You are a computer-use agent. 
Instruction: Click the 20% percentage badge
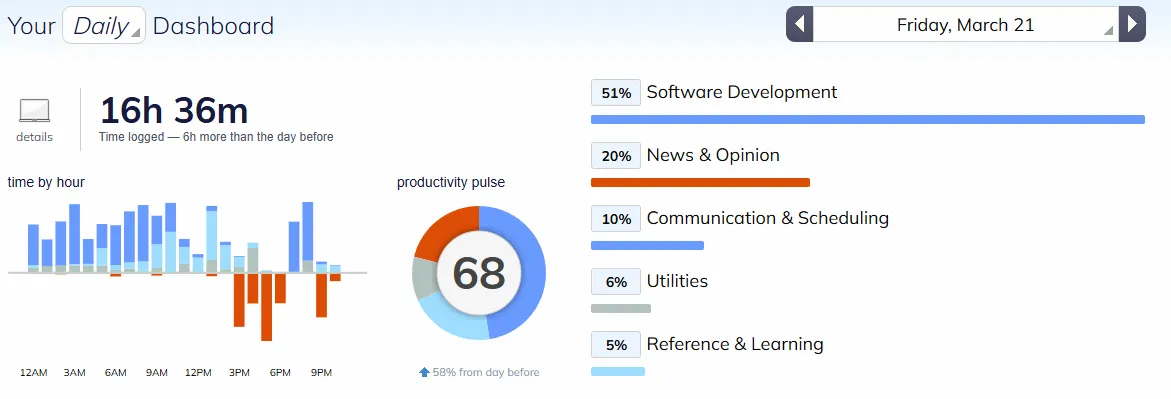pos(616,156)
